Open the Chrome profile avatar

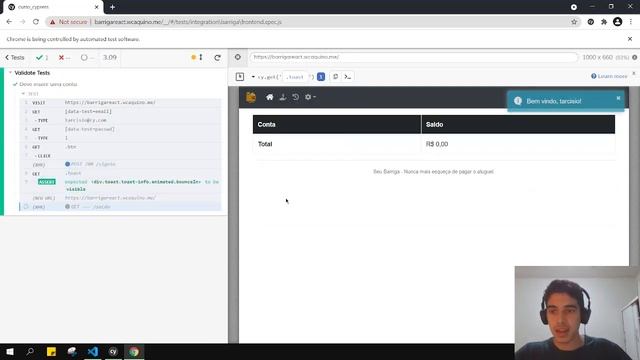618,22
